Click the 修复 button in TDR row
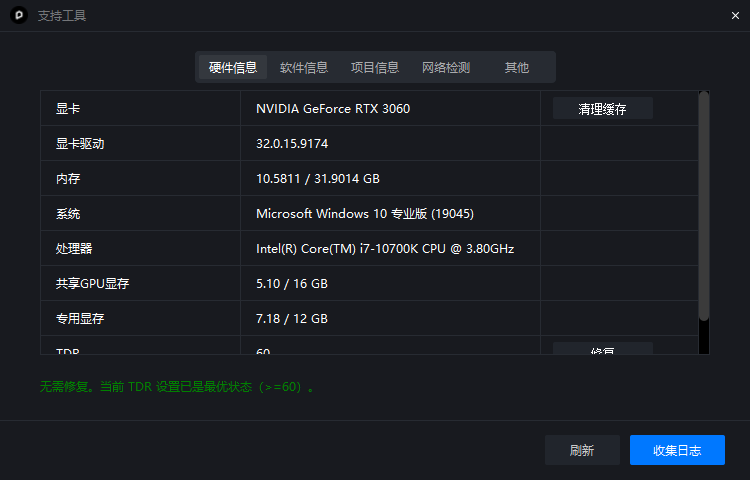Image resolution: width=750 pixels, height=480 pixels. [x=602, y=349]
